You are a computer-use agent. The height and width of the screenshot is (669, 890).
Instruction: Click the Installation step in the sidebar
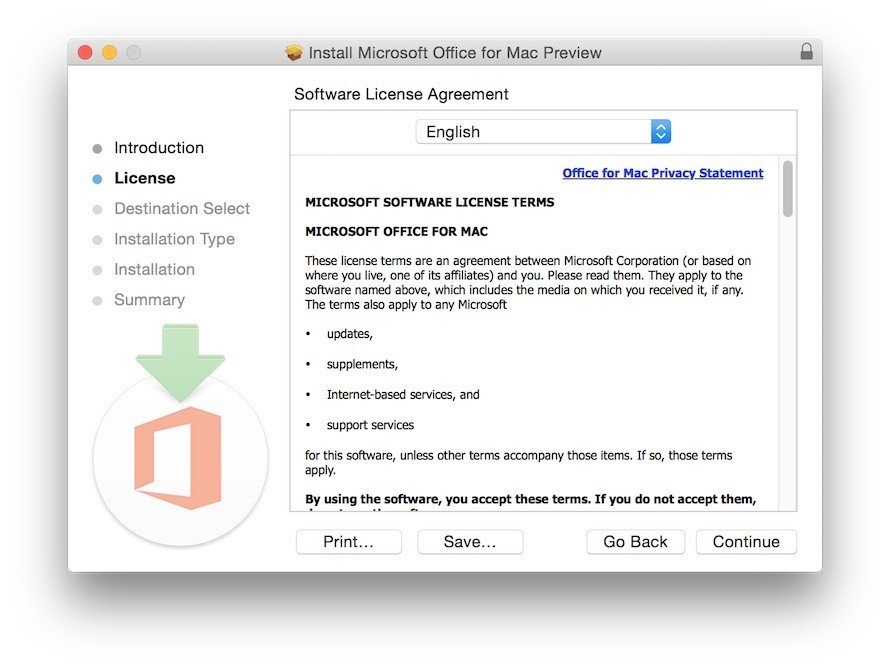(x=154, y=270)
